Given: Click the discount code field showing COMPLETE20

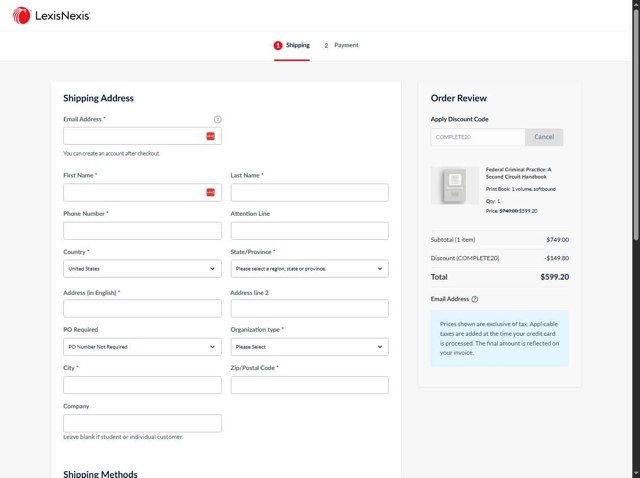Looking at the screenshot, I should coord(478,137).
